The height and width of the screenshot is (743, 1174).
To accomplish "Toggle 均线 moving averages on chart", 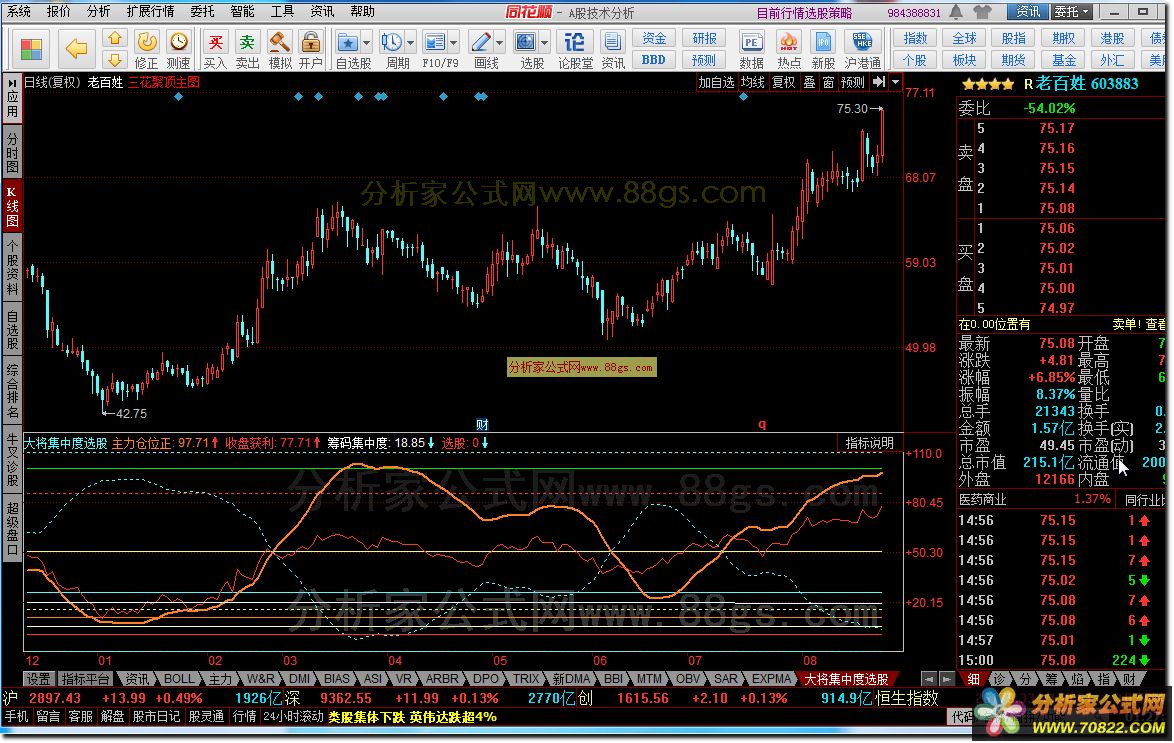I will coord(752,82).
